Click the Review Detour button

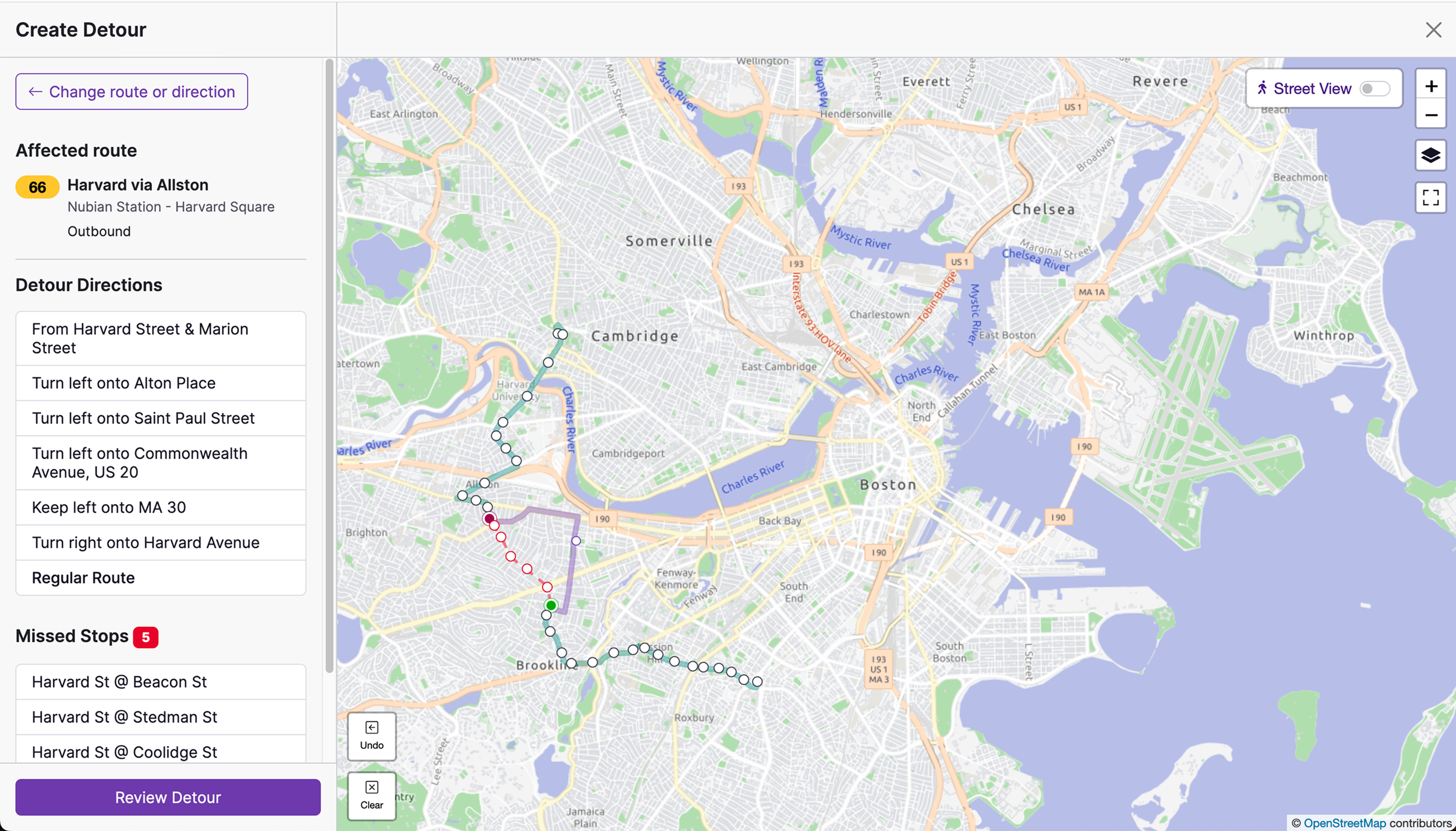168,797
